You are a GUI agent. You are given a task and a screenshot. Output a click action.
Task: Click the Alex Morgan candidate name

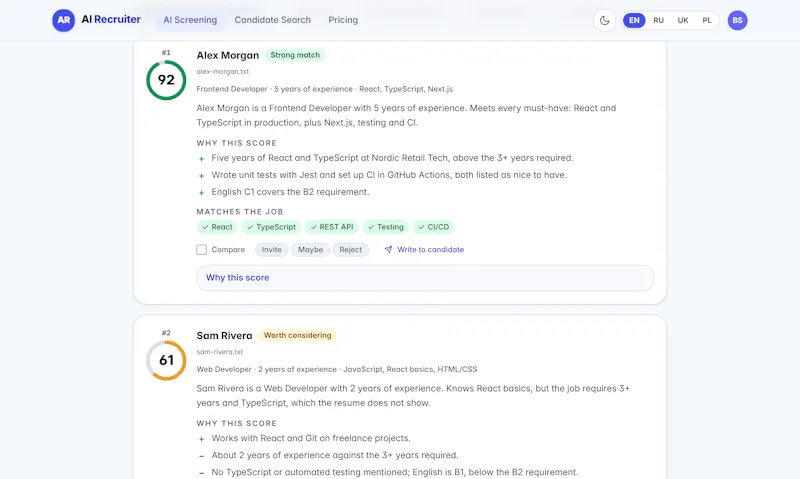pyautogui.click(x=228, y=55)
